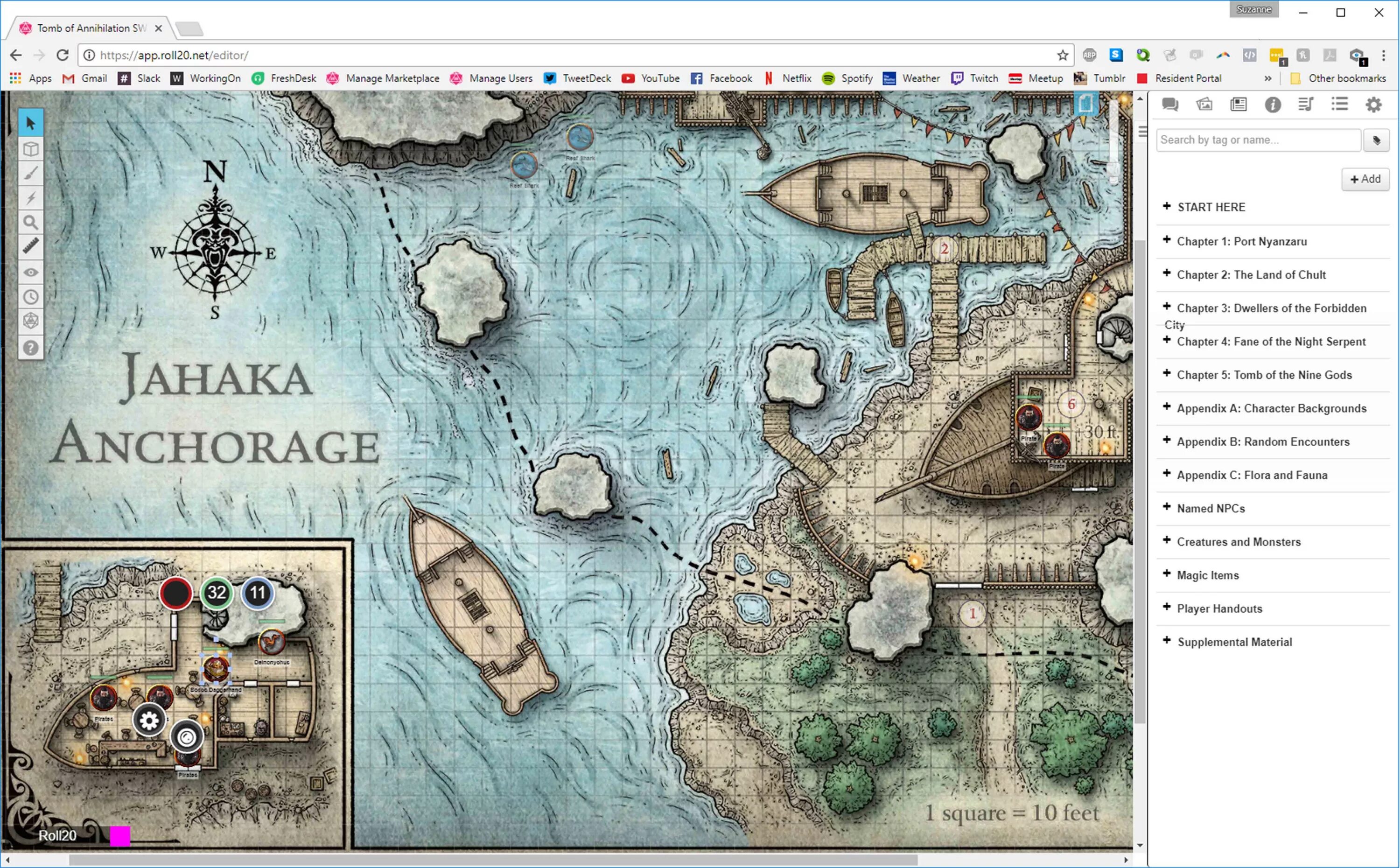Open token settings gear on selected token
Screen dimensions: 1400x868
pyautogui.click(x=149, y=720)
